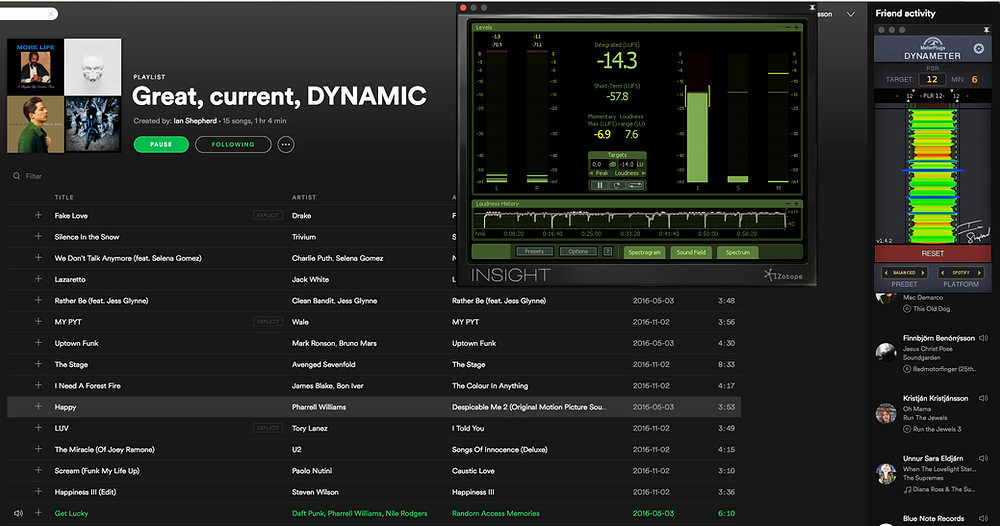
Task: Click the pin icon on Insight window
Action: (812, 8)
